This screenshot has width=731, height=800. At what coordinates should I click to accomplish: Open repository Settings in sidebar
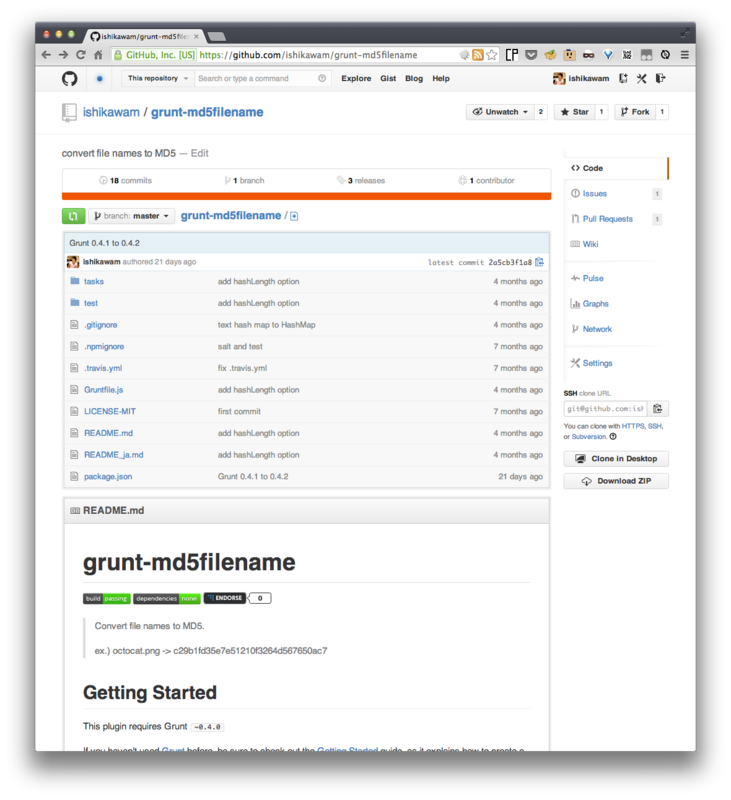click(597, 363)
